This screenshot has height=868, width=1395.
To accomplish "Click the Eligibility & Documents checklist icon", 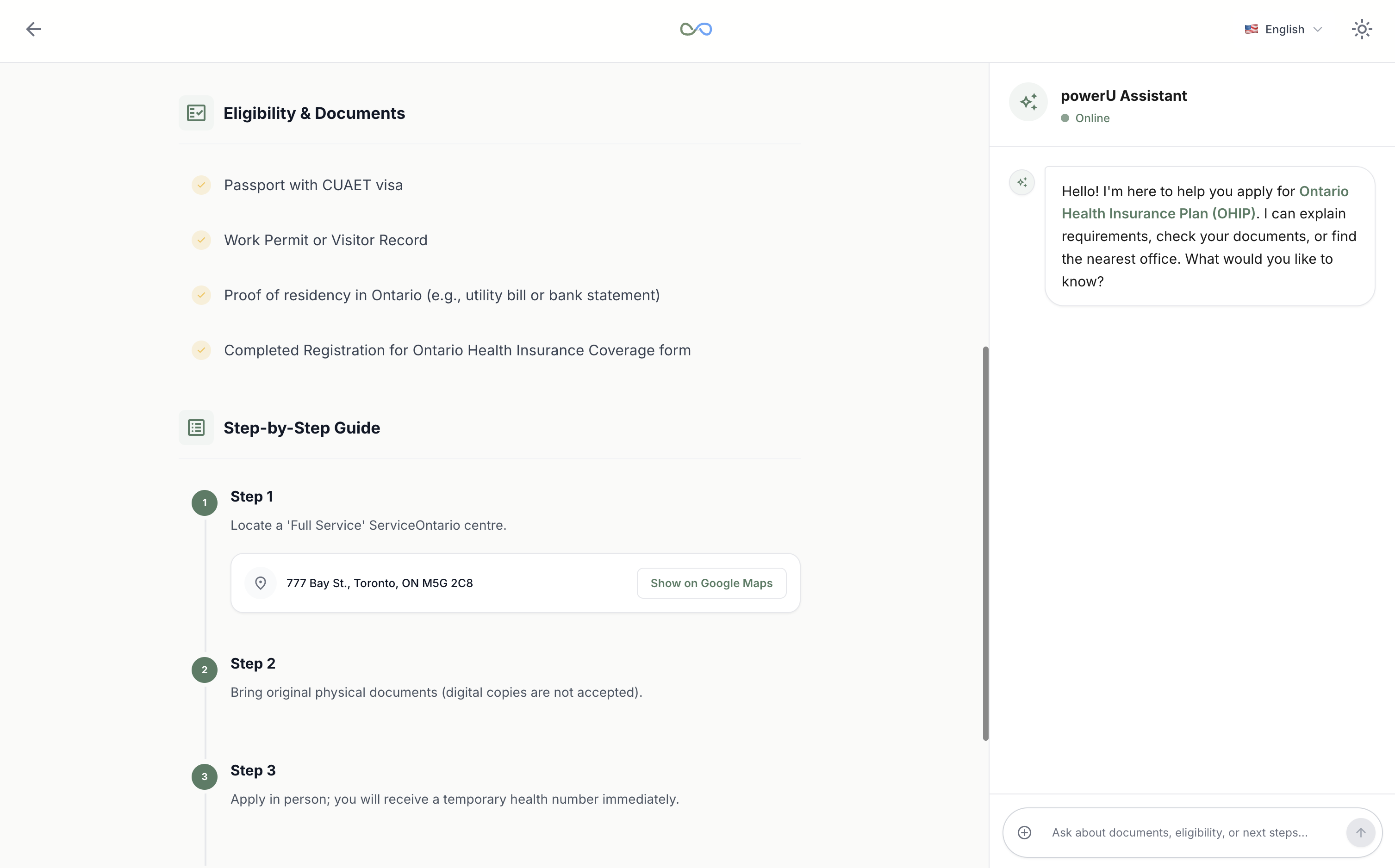I will [x=196, y=113].
